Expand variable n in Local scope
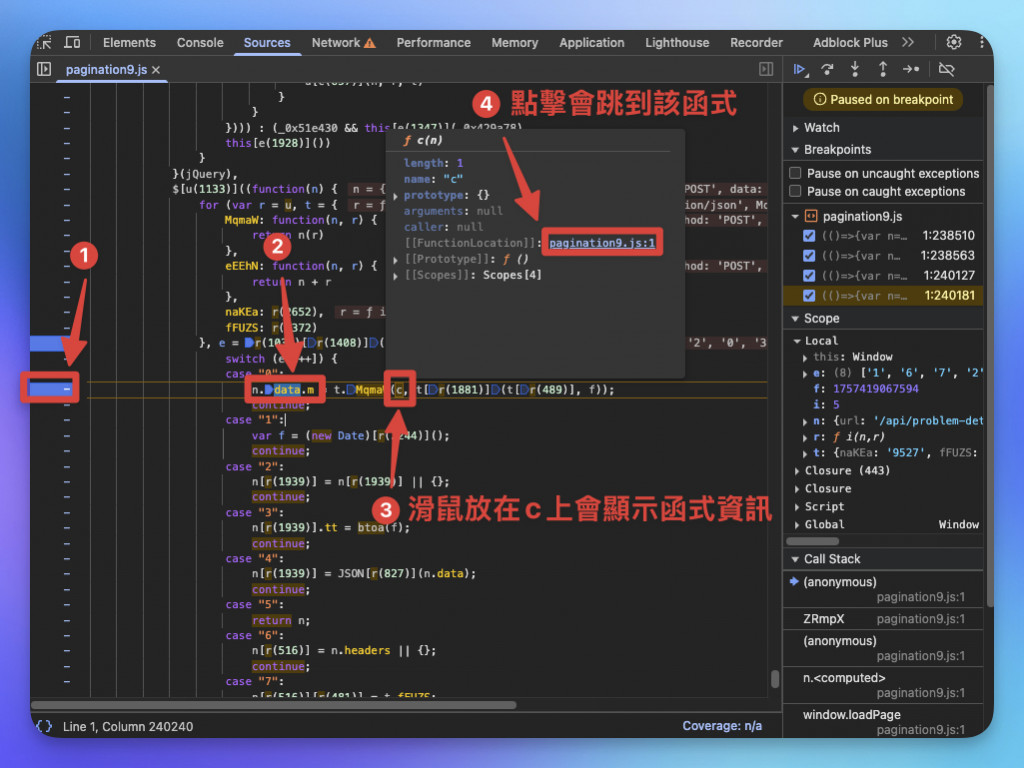 pyautogui.click(x=805, y=421)
